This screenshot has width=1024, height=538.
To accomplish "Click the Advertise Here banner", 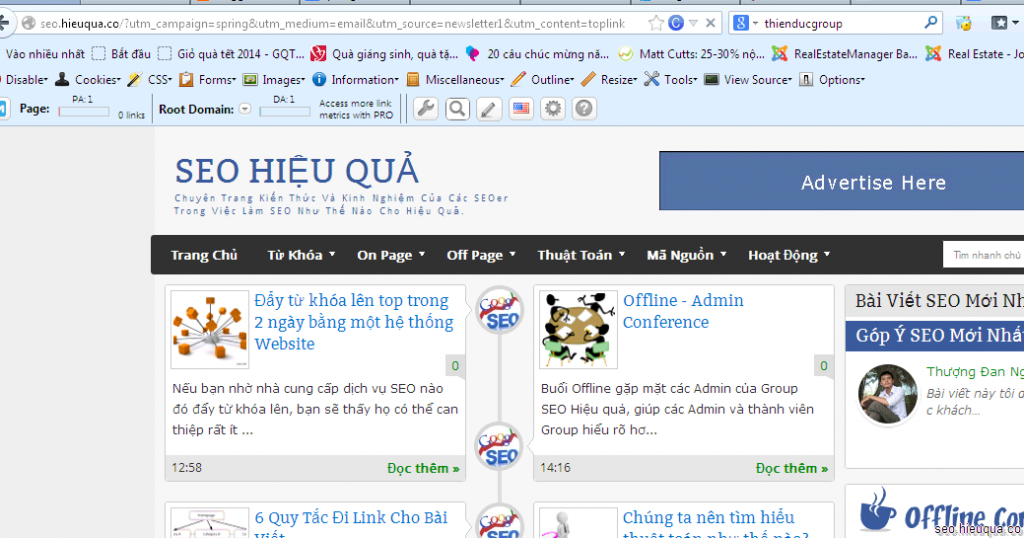I will tap(841, 181).
